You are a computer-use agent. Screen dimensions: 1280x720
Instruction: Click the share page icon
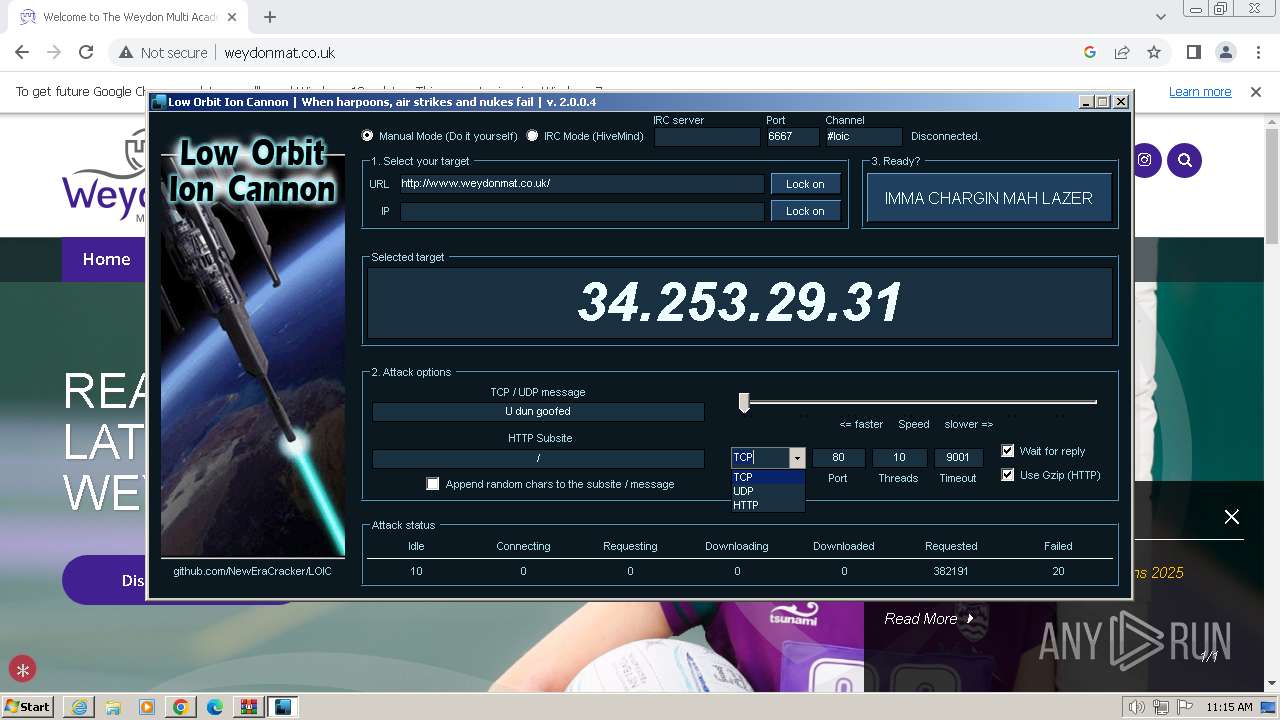click(1122, 52)
